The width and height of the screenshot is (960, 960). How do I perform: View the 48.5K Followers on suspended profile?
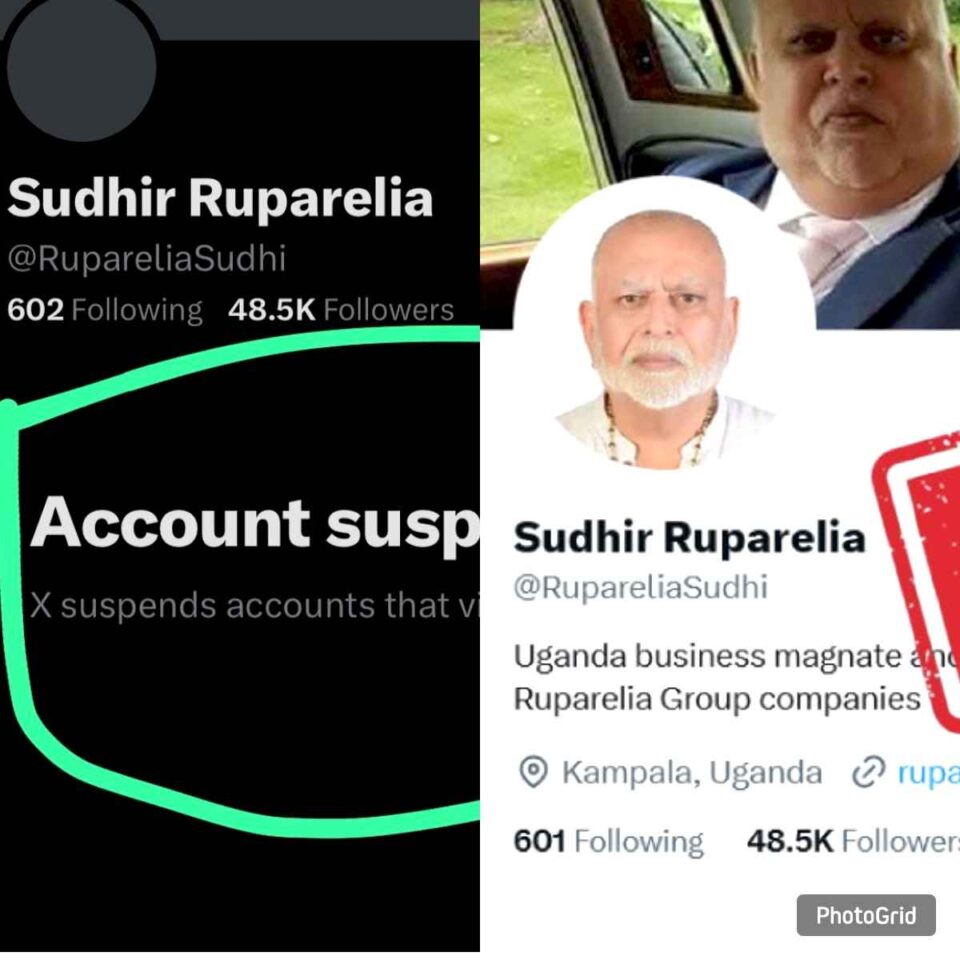341,310
